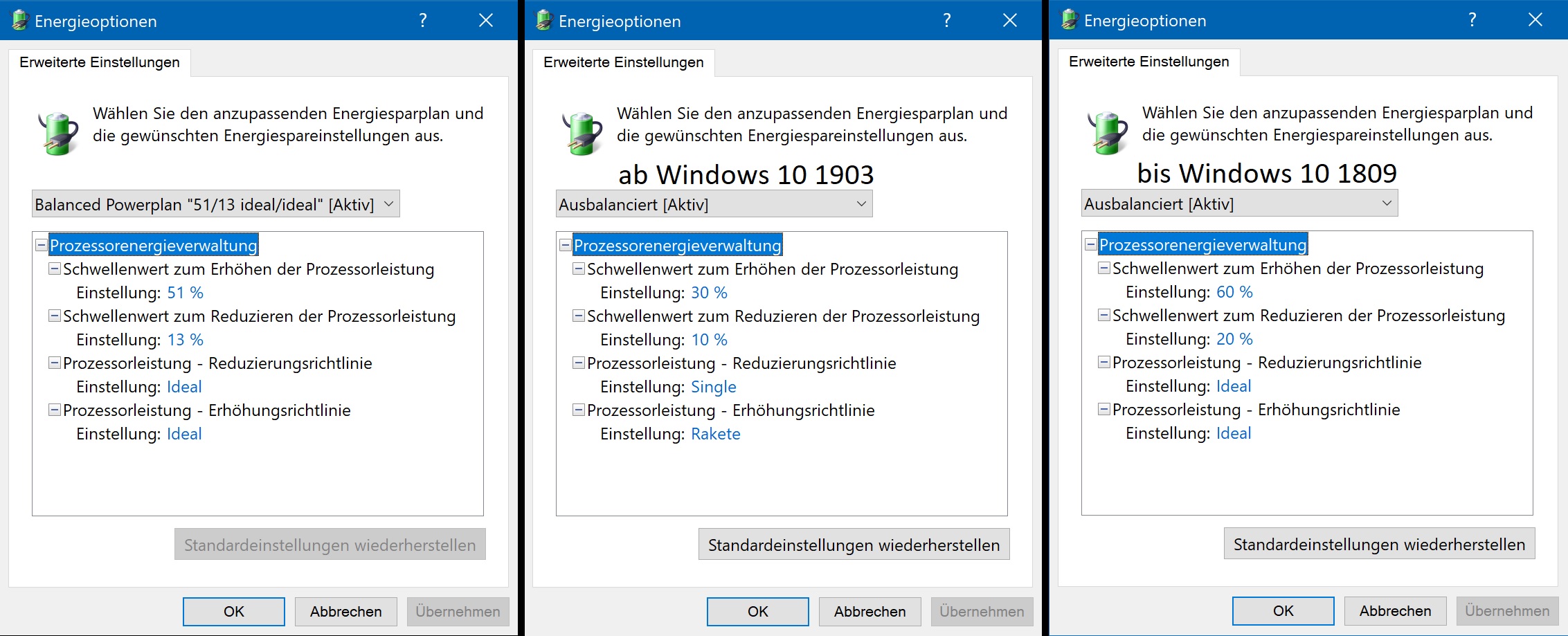Click the '20 %' setting value

click(x=1235, y=339)
